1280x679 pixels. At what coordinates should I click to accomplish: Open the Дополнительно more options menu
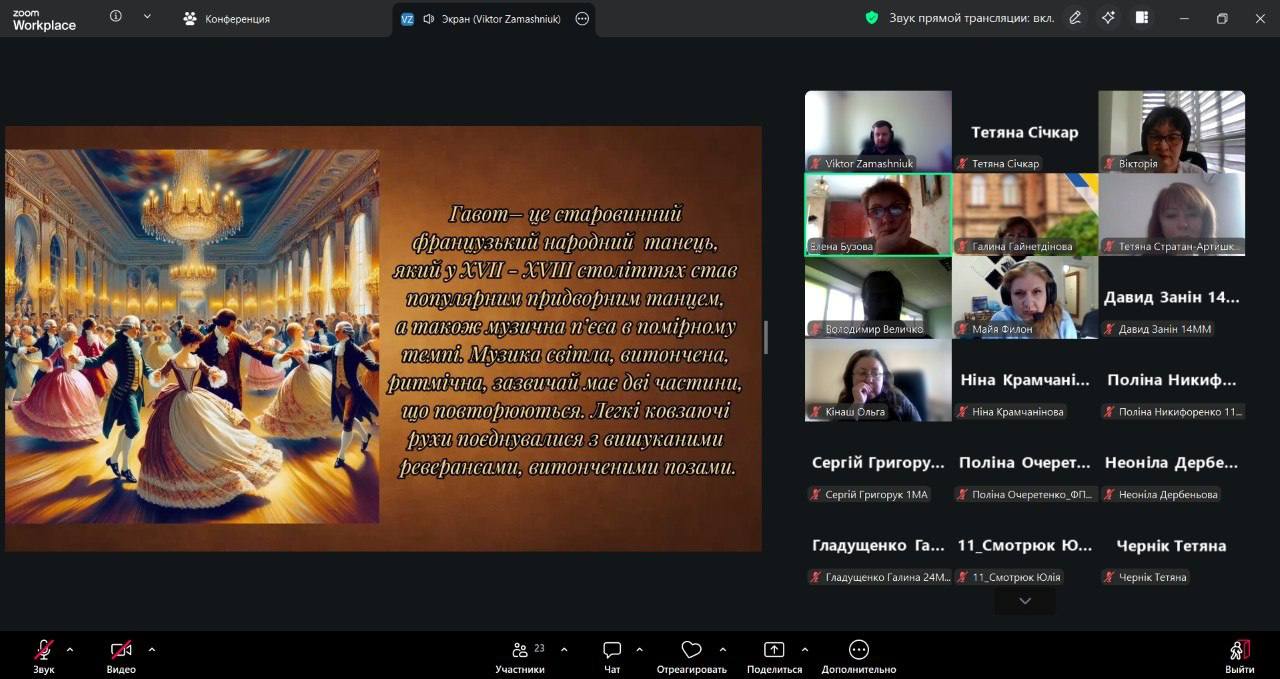point(858,651)
